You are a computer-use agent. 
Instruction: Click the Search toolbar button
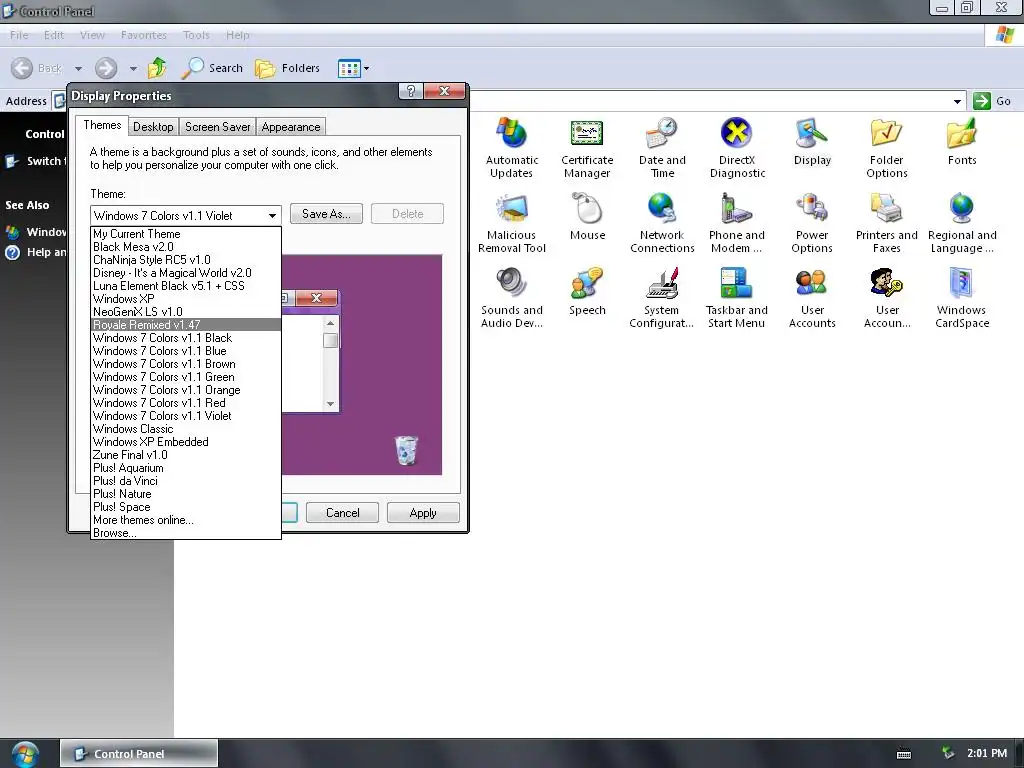coord(212,68)
